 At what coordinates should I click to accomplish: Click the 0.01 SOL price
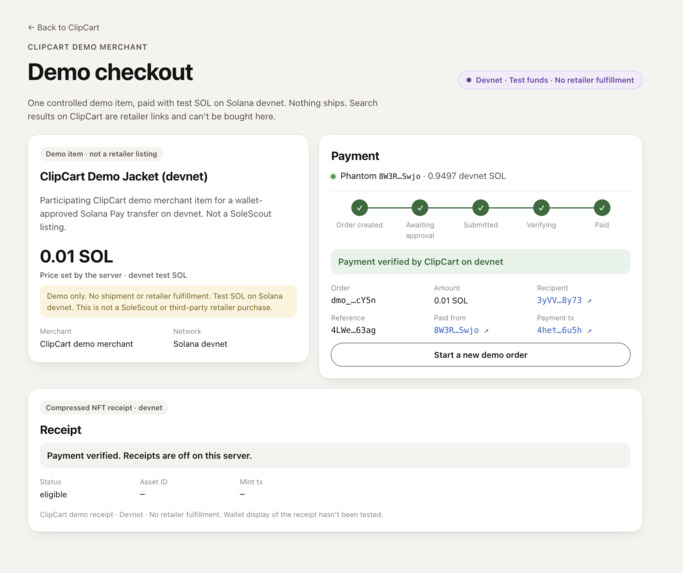(76, 256)
